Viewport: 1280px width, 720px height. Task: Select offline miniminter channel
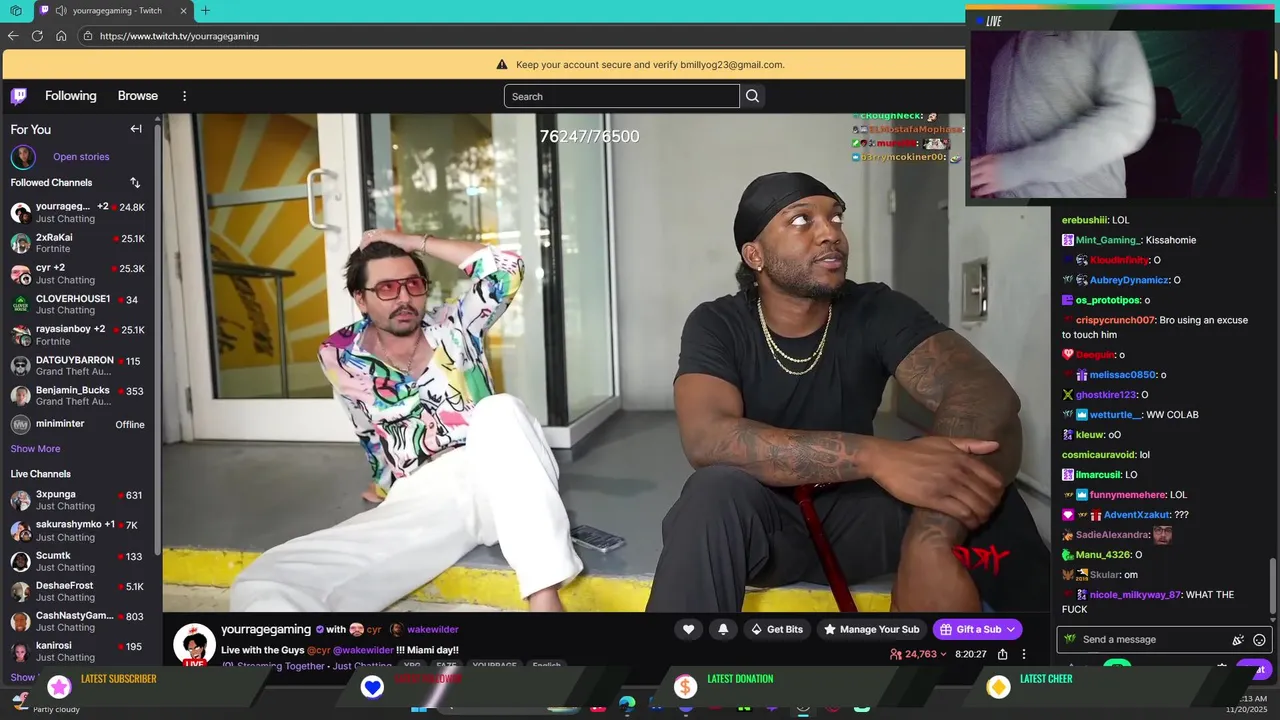pos(77,424)
